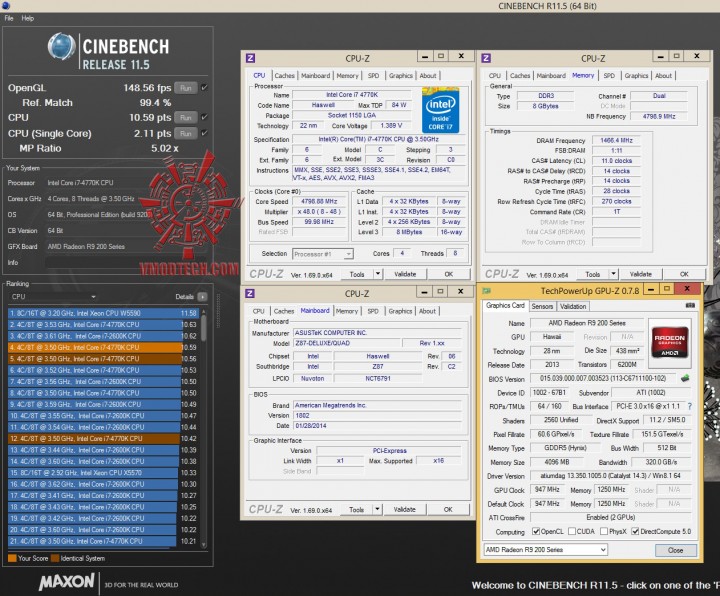Click the ATI CrossFire Enabled (2 GPUs) field
The image size is (720, 596).
point(610,517)
